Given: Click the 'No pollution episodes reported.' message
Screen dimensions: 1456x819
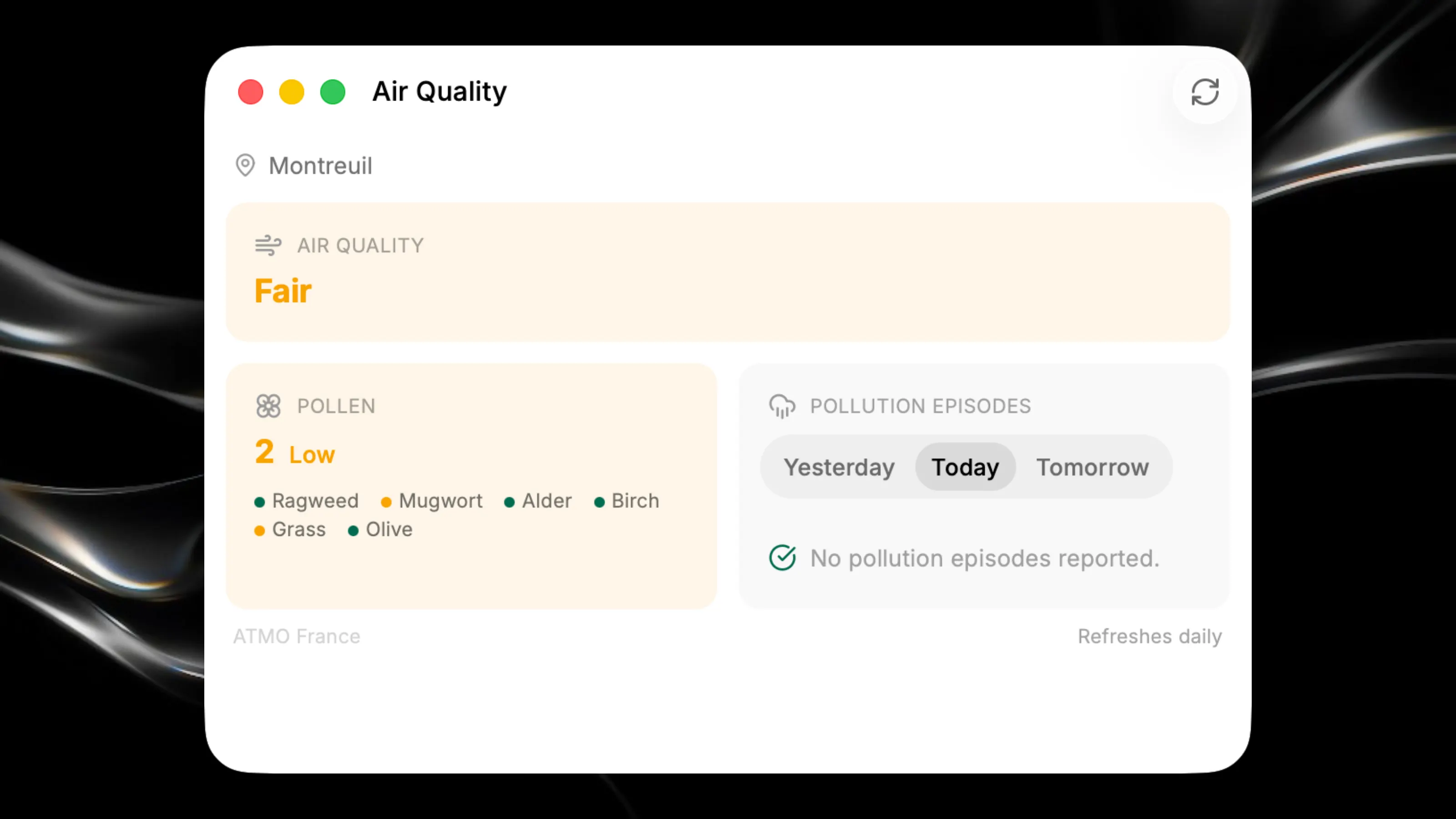Looking at the screenshot, I should [985, 558].
